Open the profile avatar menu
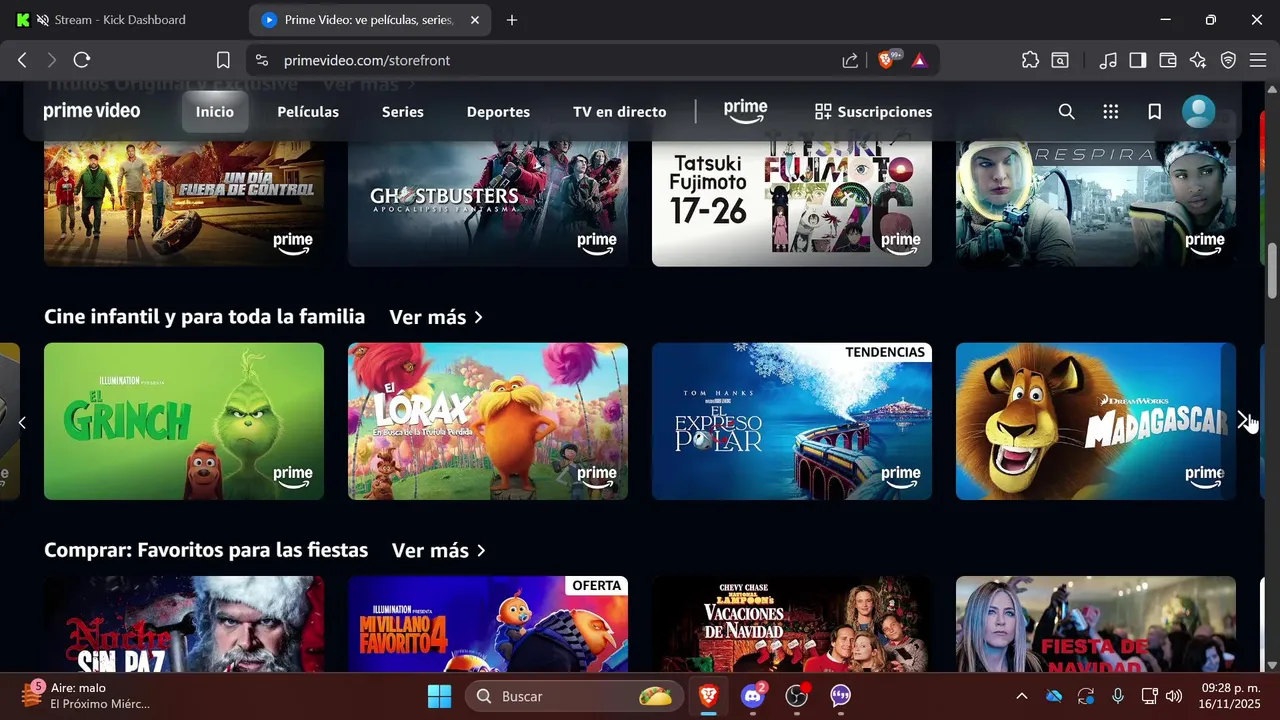This screenshot has width=1280, height=720. [x=1198, y=111]
